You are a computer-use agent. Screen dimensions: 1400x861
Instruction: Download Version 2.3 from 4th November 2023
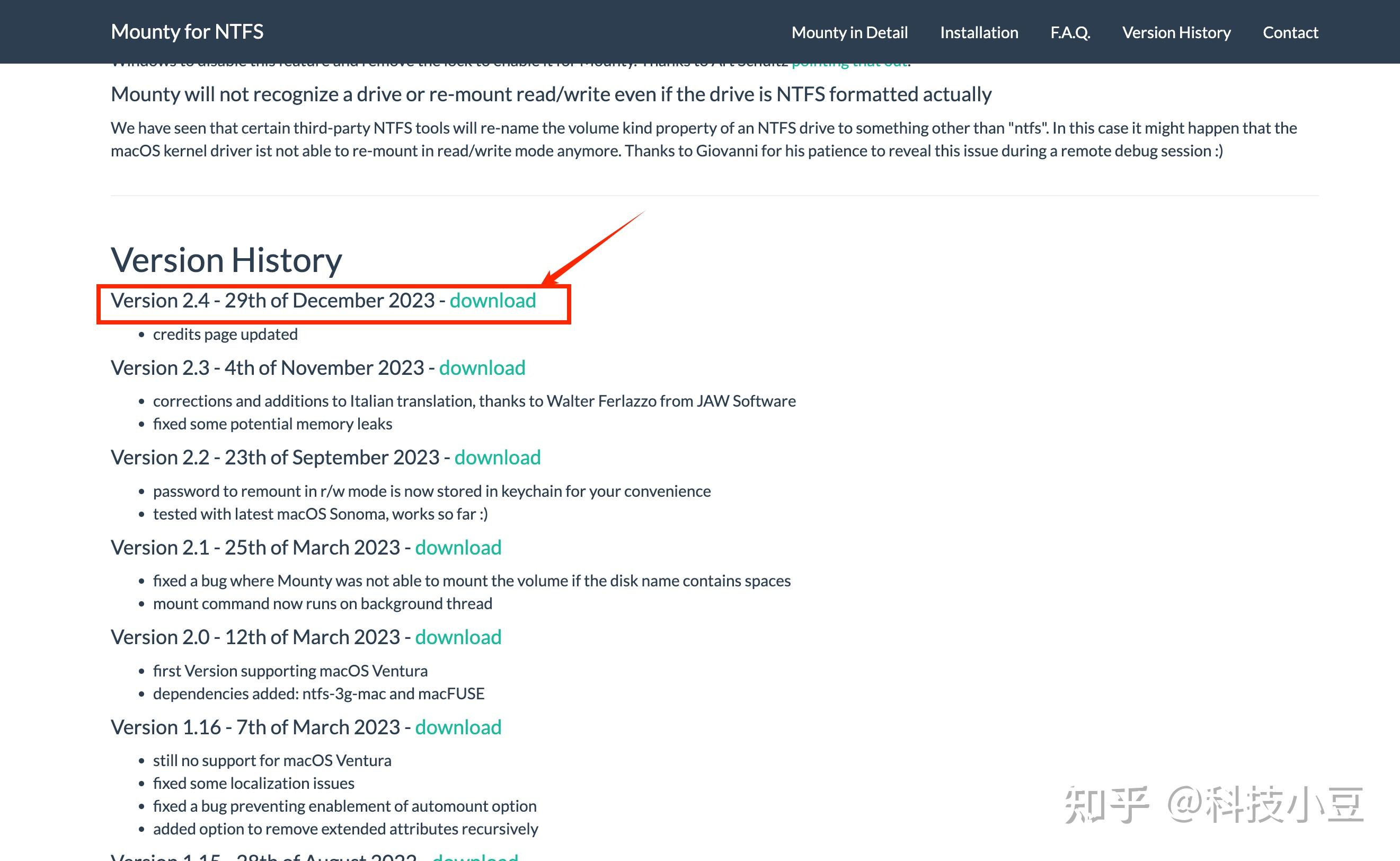click(x=482, y=368)
